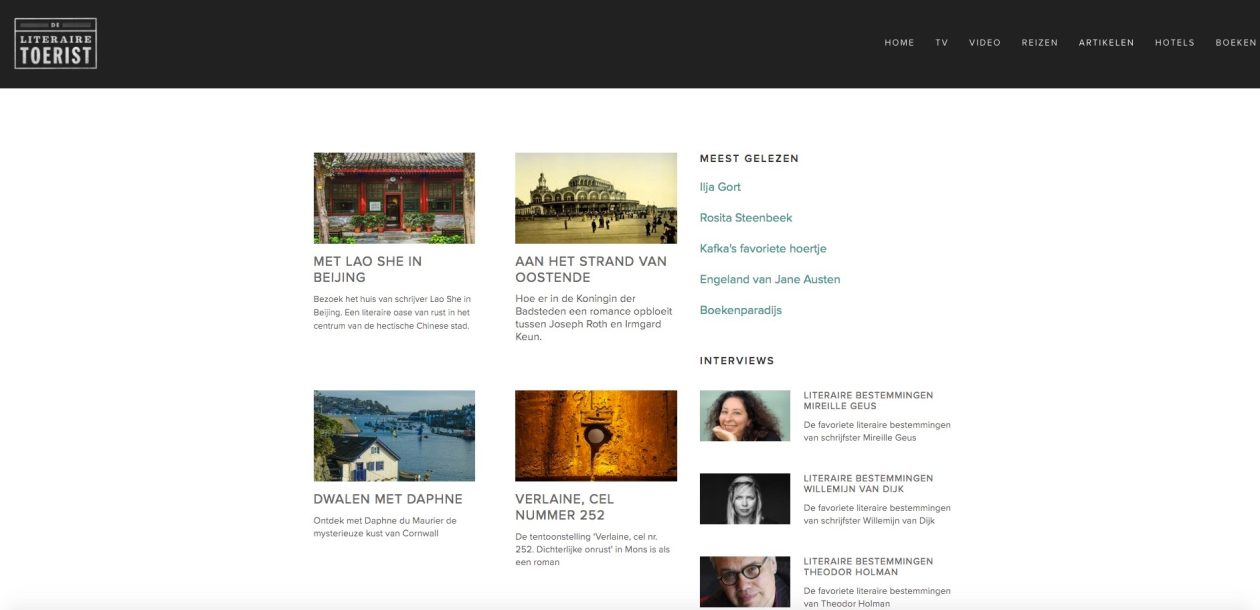Open the Oostende beach postcard image
The image size is (1260, 610).
tap(595, 198)
